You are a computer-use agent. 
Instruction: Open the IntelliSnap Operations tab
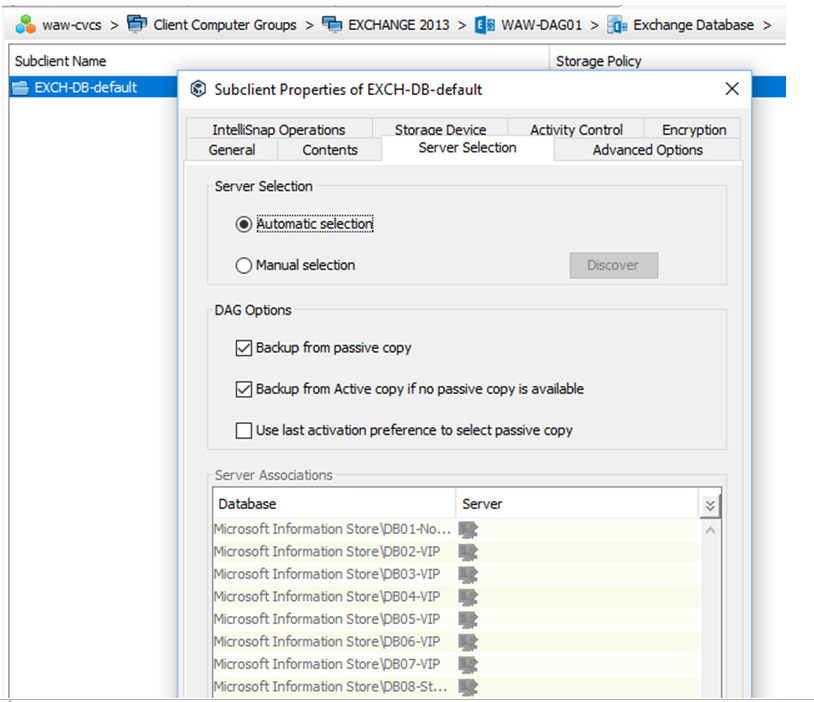pos(279,129)
